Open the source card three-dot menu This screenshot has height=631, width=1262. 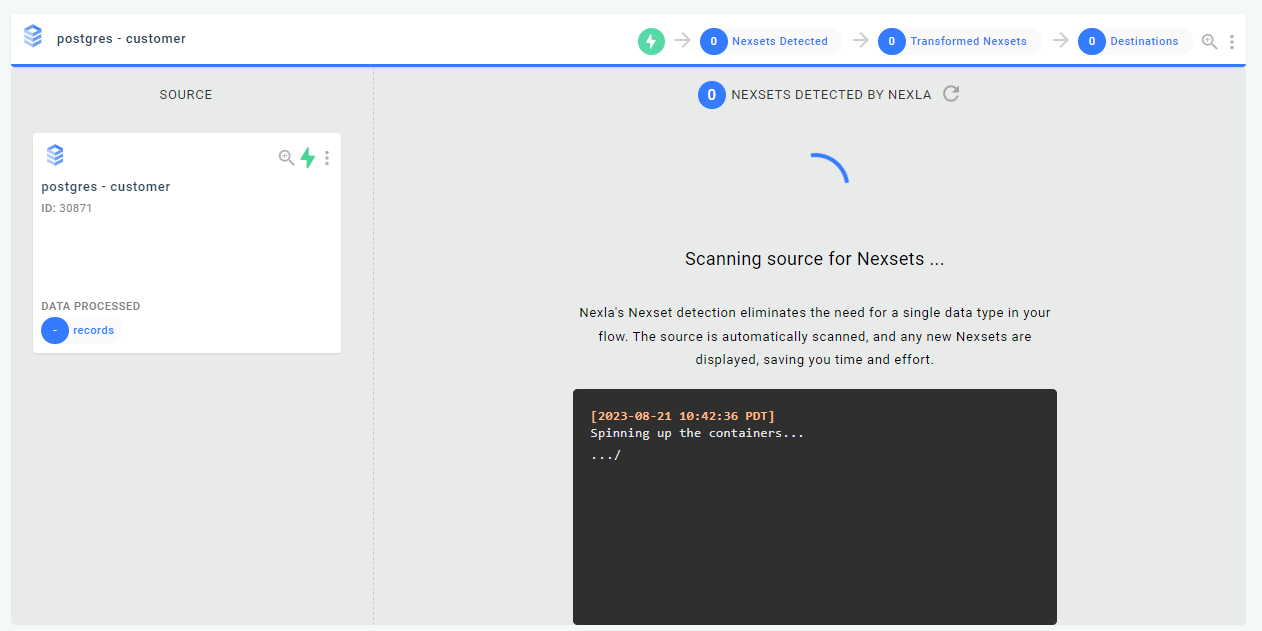point(327,158)
